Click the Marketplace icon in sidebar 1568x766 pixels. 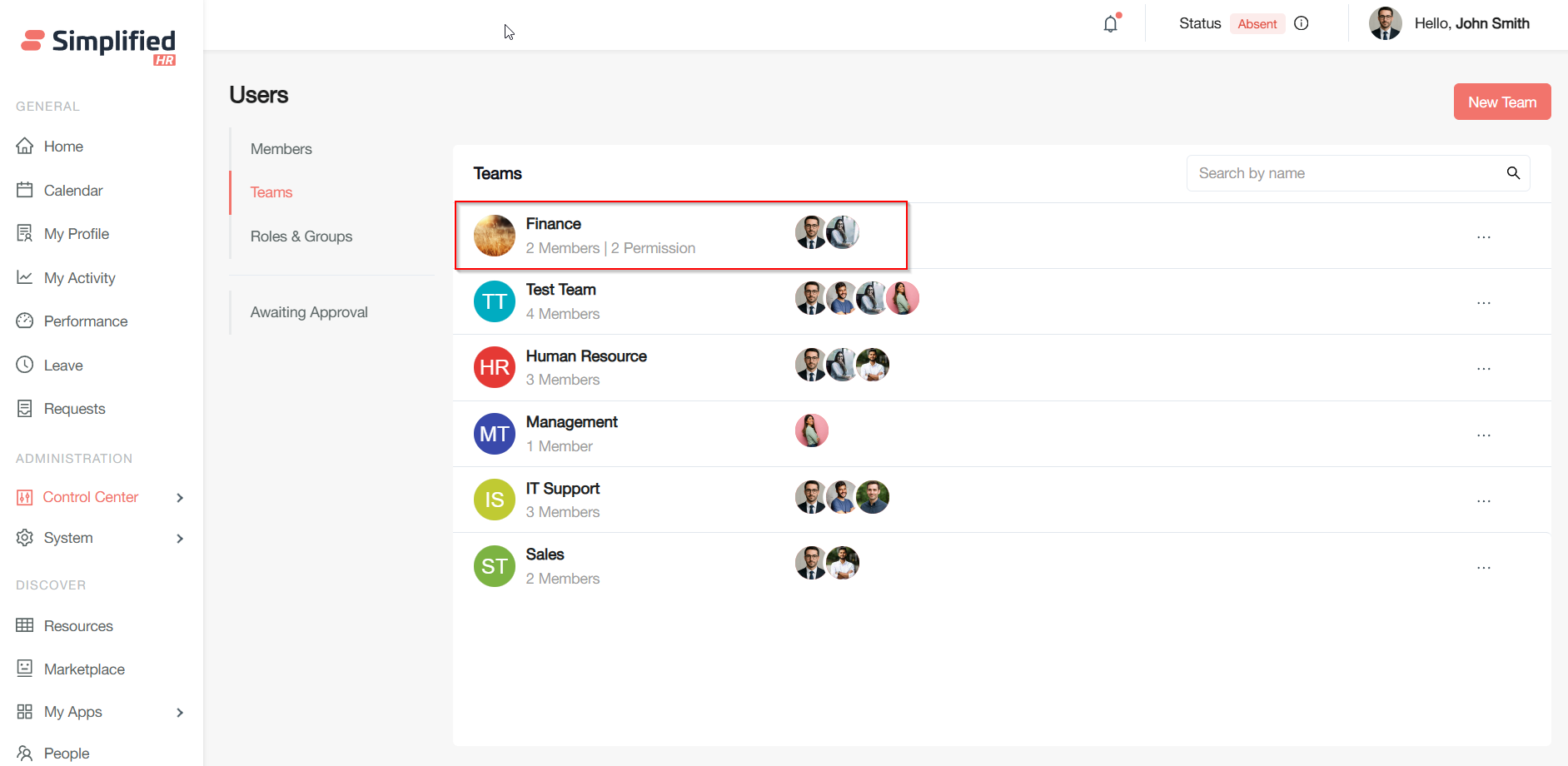point(25,669)
